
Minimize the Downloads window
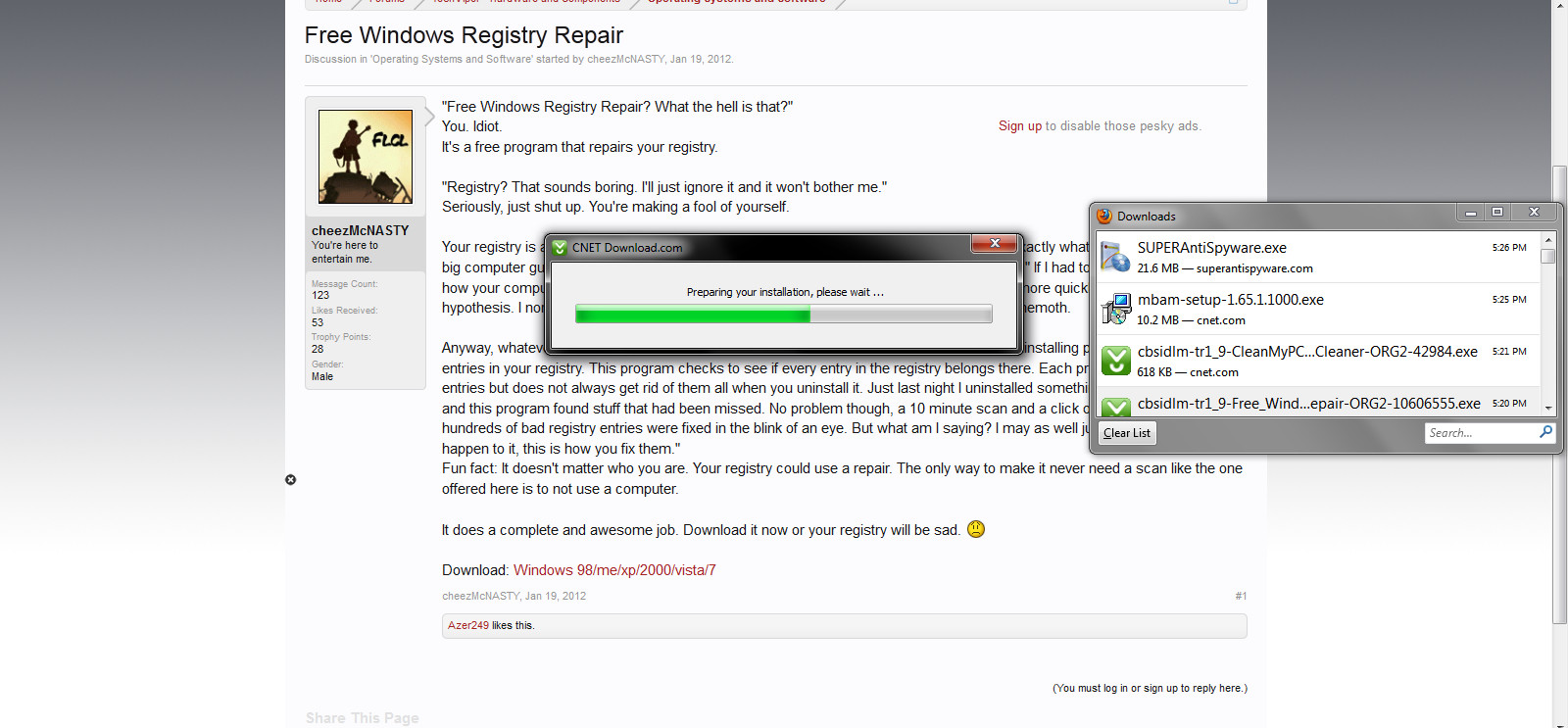click(1470, 213)
